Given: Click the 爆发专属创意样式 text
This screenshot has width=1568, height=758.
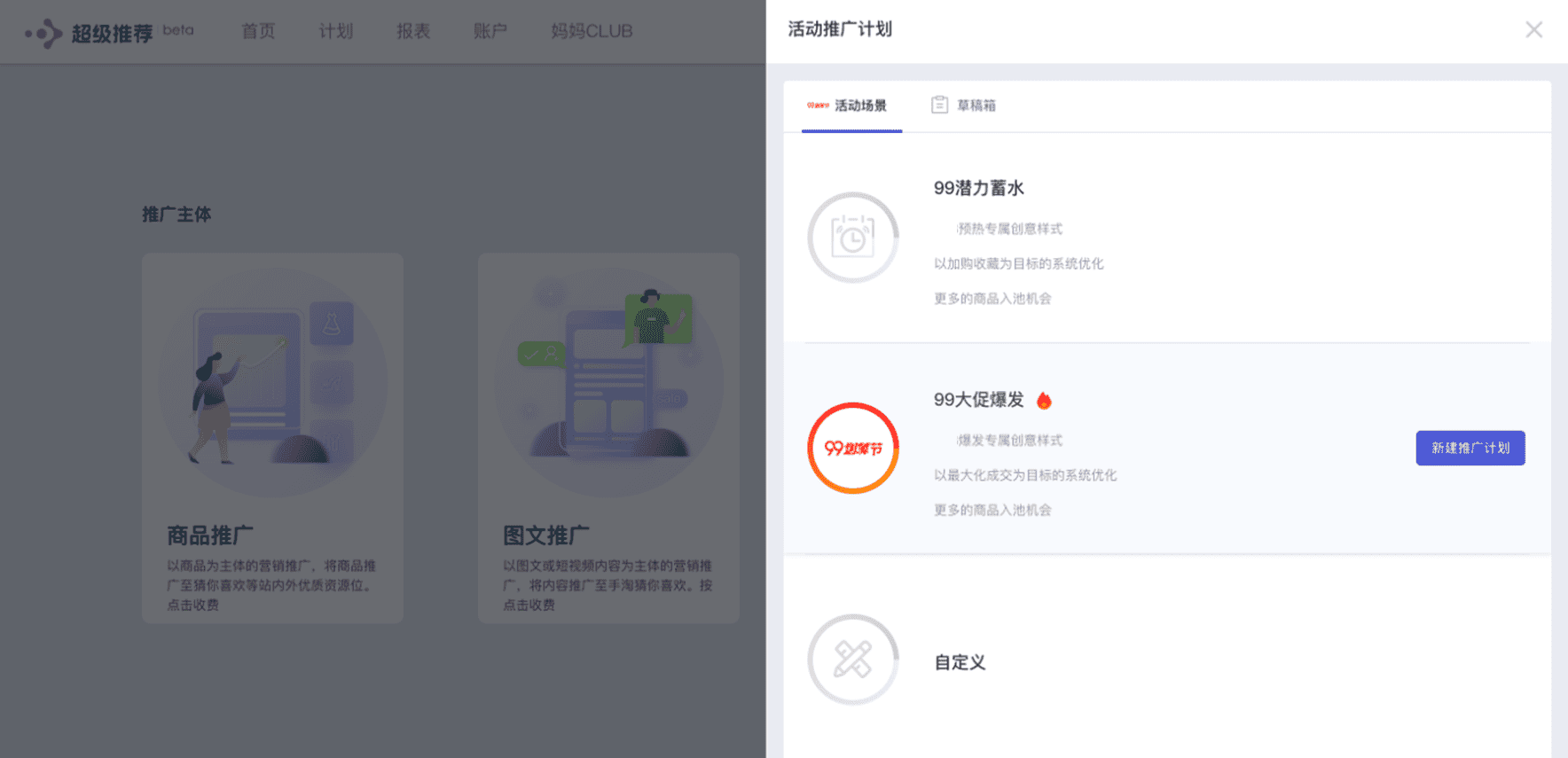Looking at the screenshot, I should pyautogui.click(x=1009, y=441).
